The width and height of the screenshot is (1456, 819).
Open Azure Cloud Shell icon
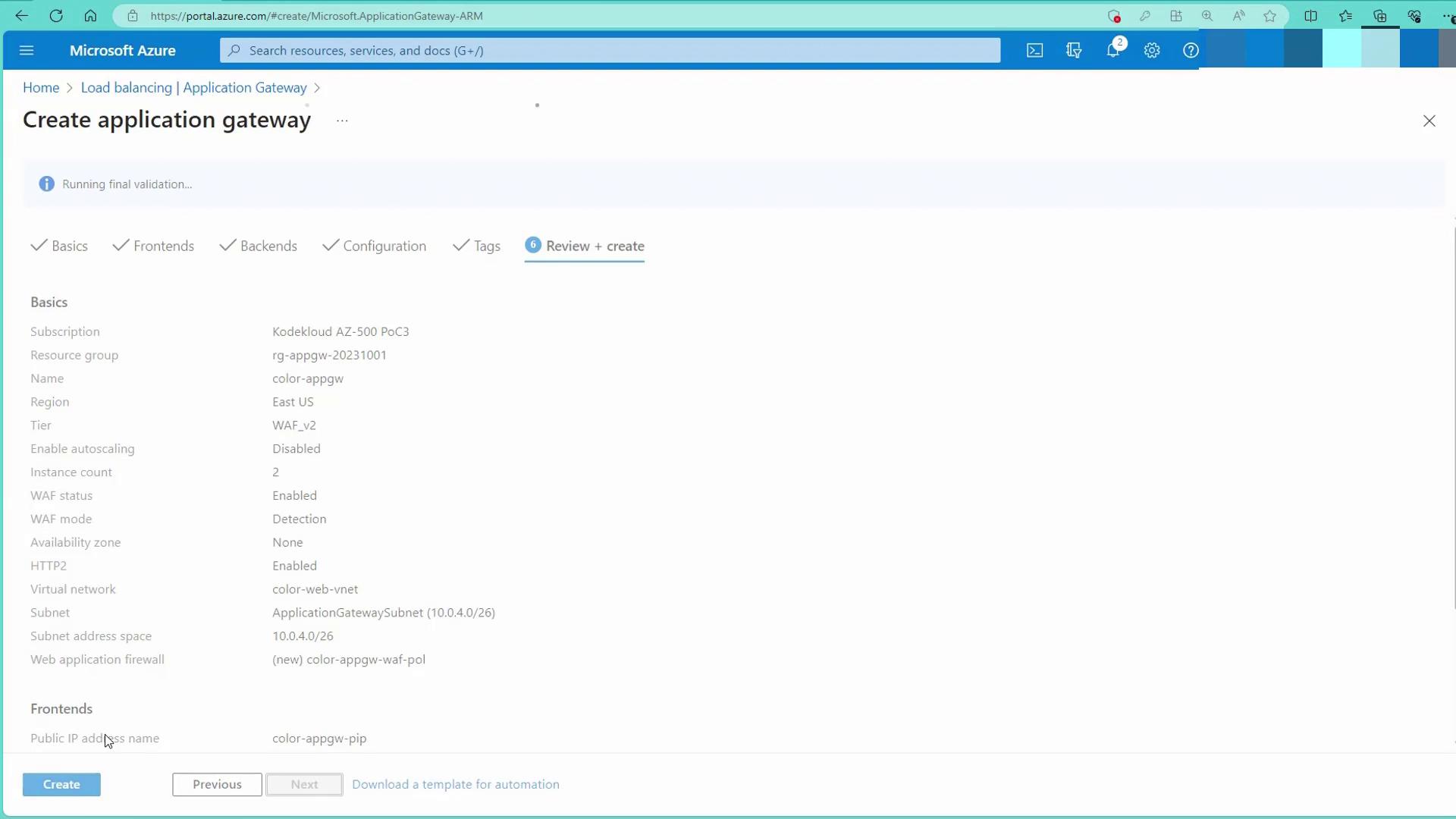coord(1034,51)
